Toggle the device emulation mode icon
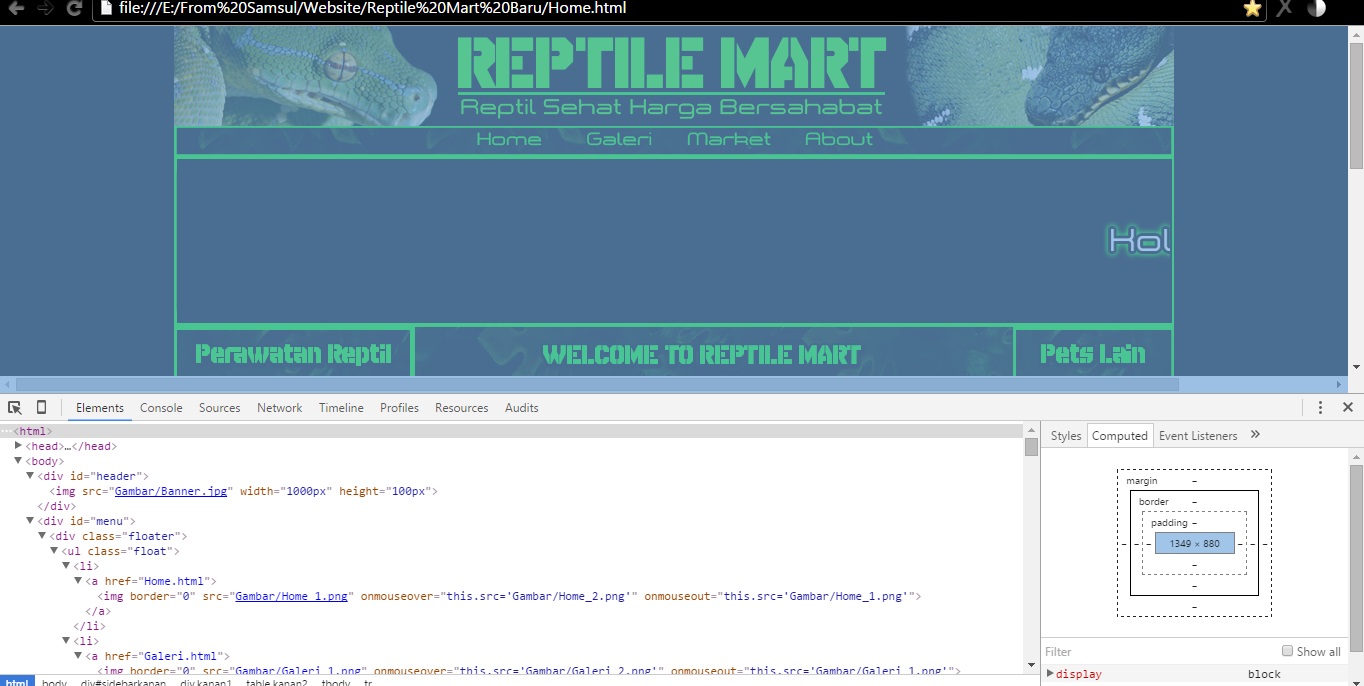Image resolution: width=1364 pixels, height=686 pixels. 40,407
